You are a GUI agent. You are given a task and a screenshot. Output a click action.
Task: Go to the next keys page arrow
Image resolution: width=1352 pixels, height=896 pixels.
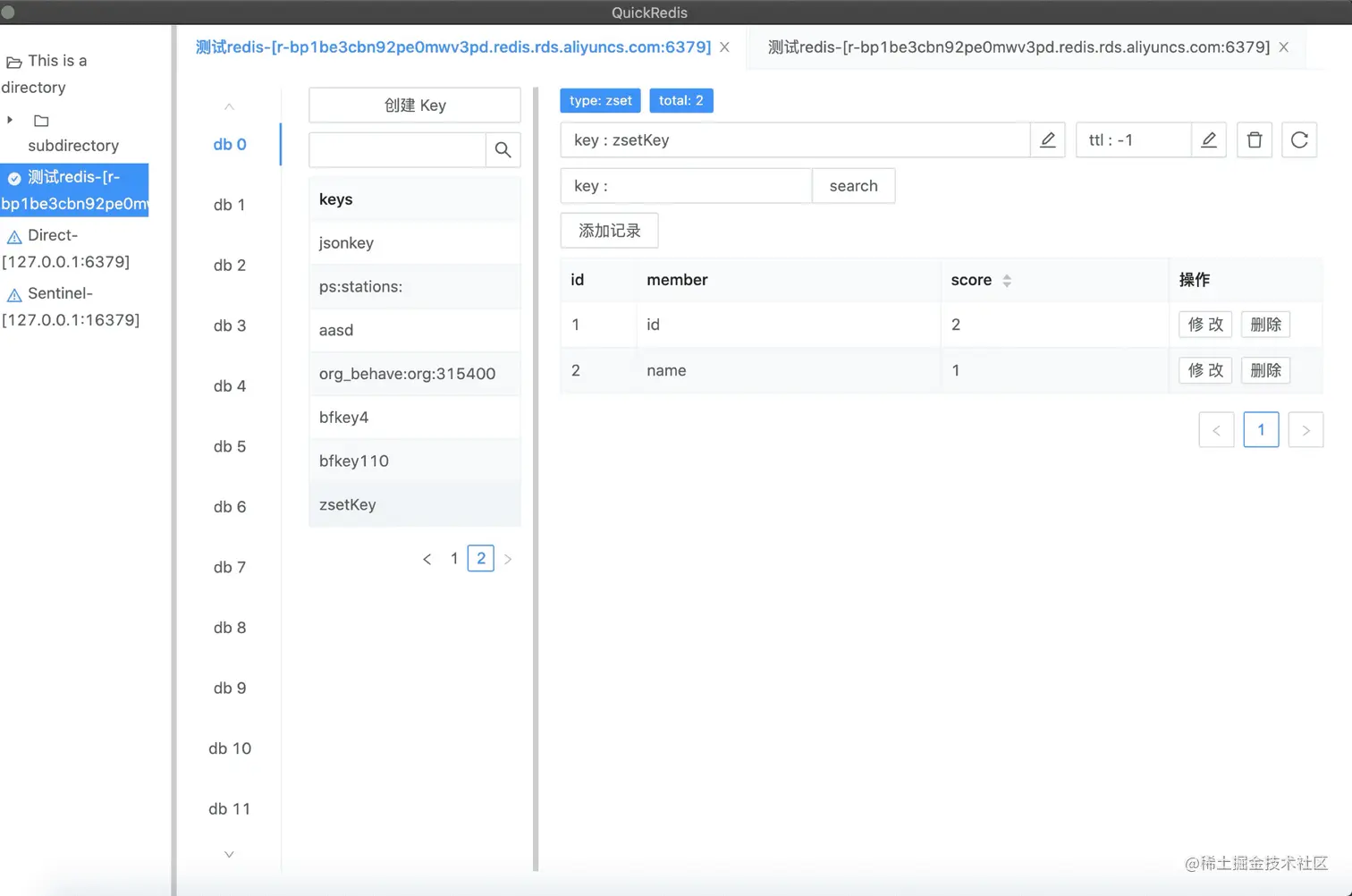pyautogui.click(x=508, y=559)
